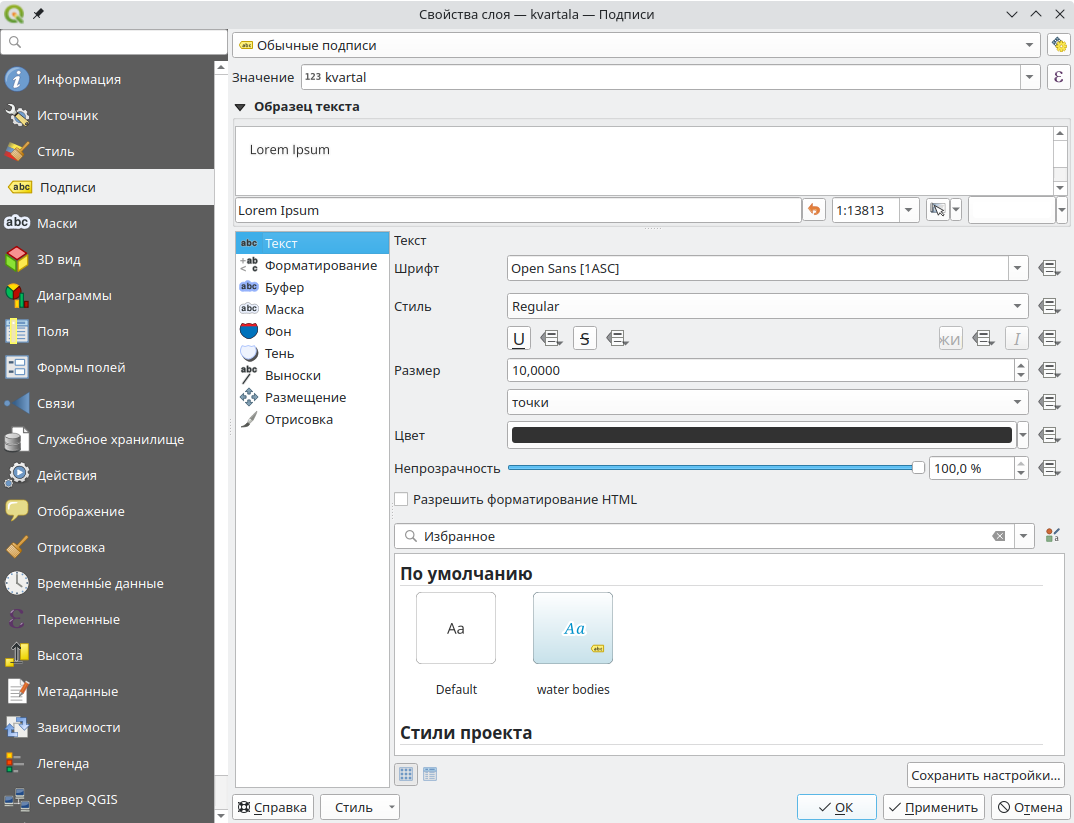
Task: Click the Отмена button
Action: [1029, 807]
